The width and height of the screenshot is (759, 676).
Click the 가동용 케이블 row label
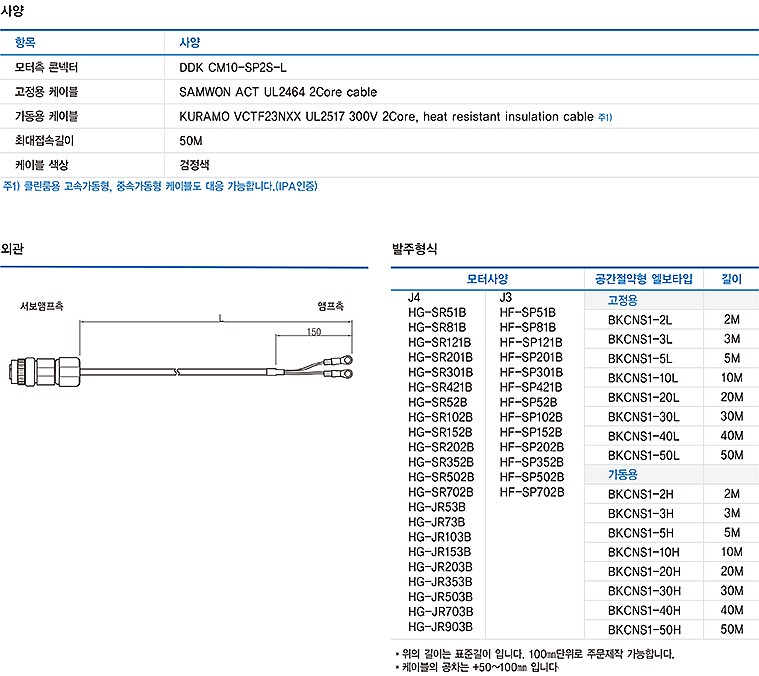46,116
